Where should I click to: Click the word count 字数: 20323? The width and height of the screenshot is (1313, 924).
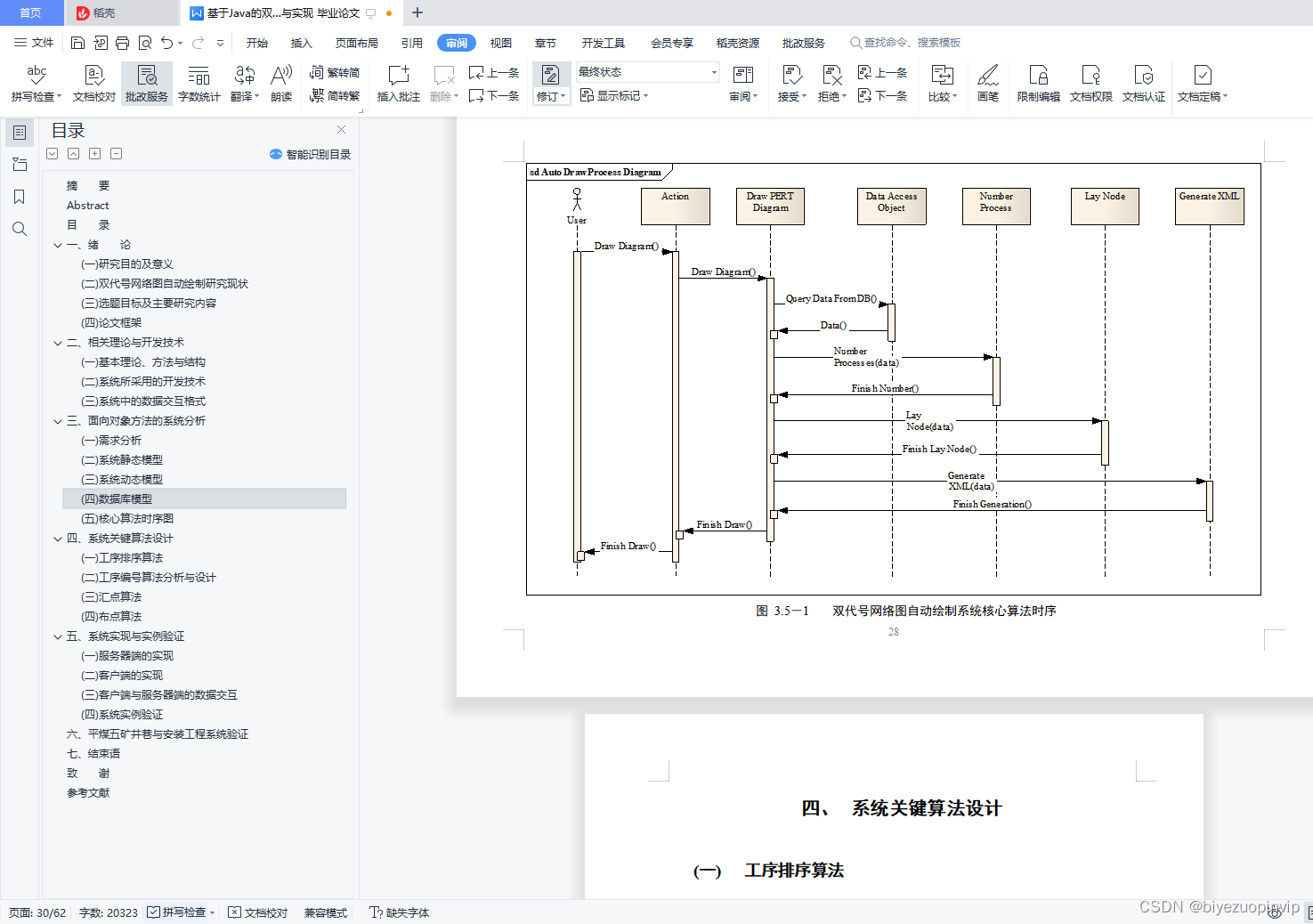[109, 912]
